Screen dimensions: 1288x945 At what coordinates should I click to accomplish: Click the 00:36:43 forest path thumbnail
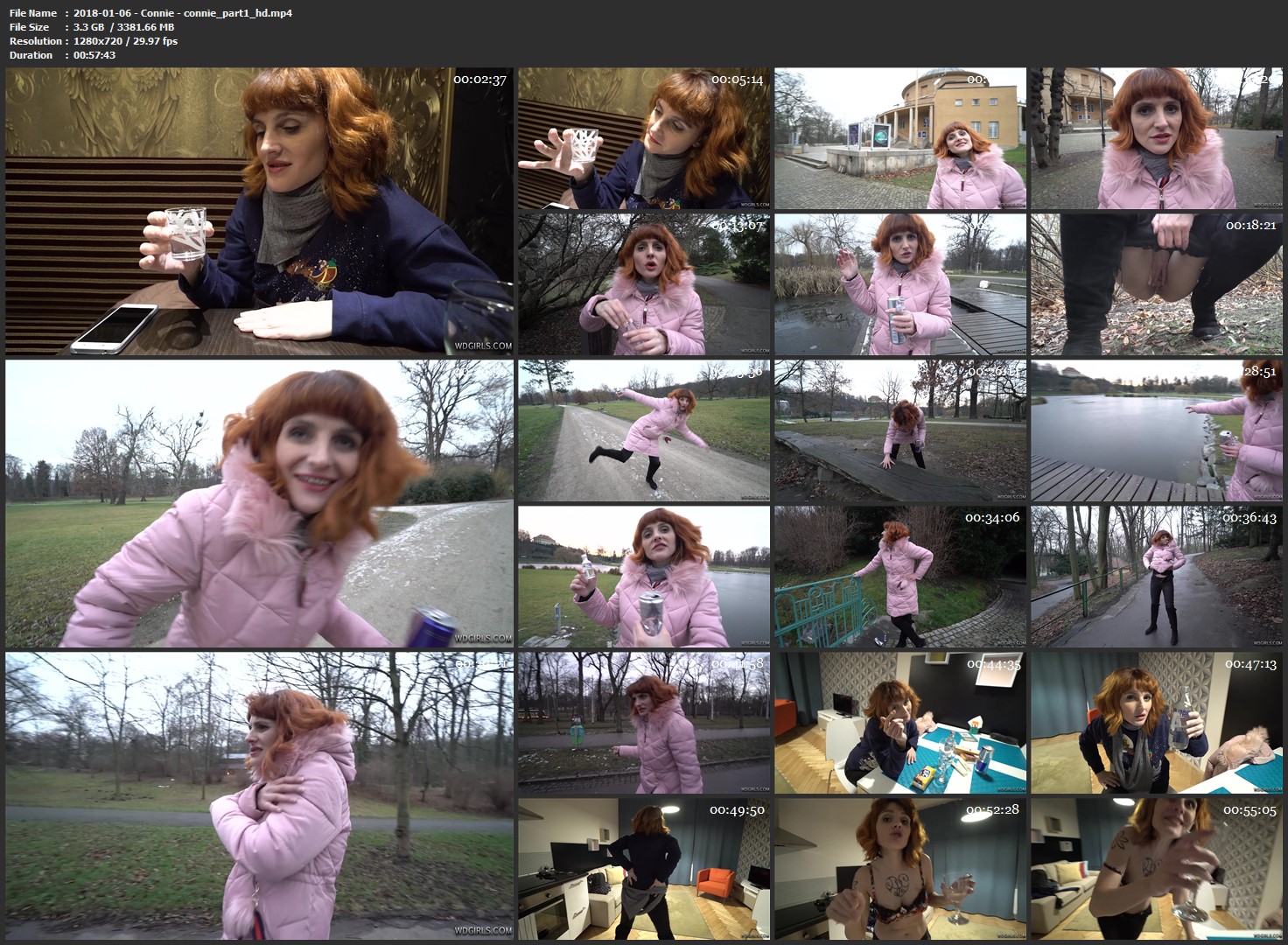(1156, 577)
